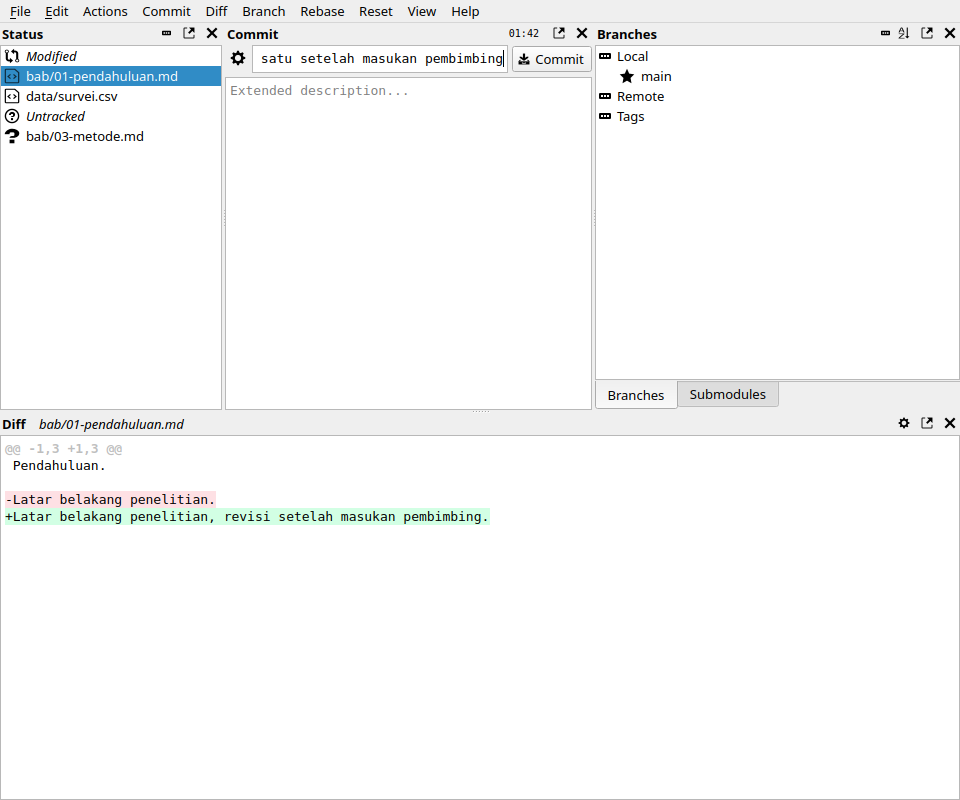The image size is (960, 800).
Task: Open the Status panel options button
Action: tap(167, 33)
